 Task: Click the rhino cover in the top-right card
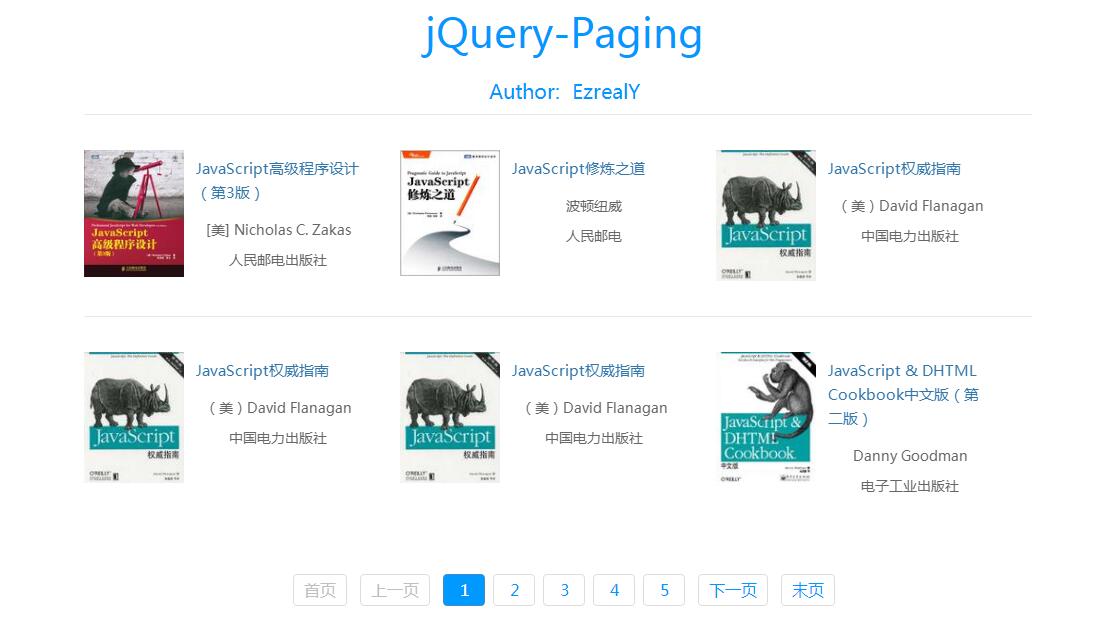click(x=766, y=215)
